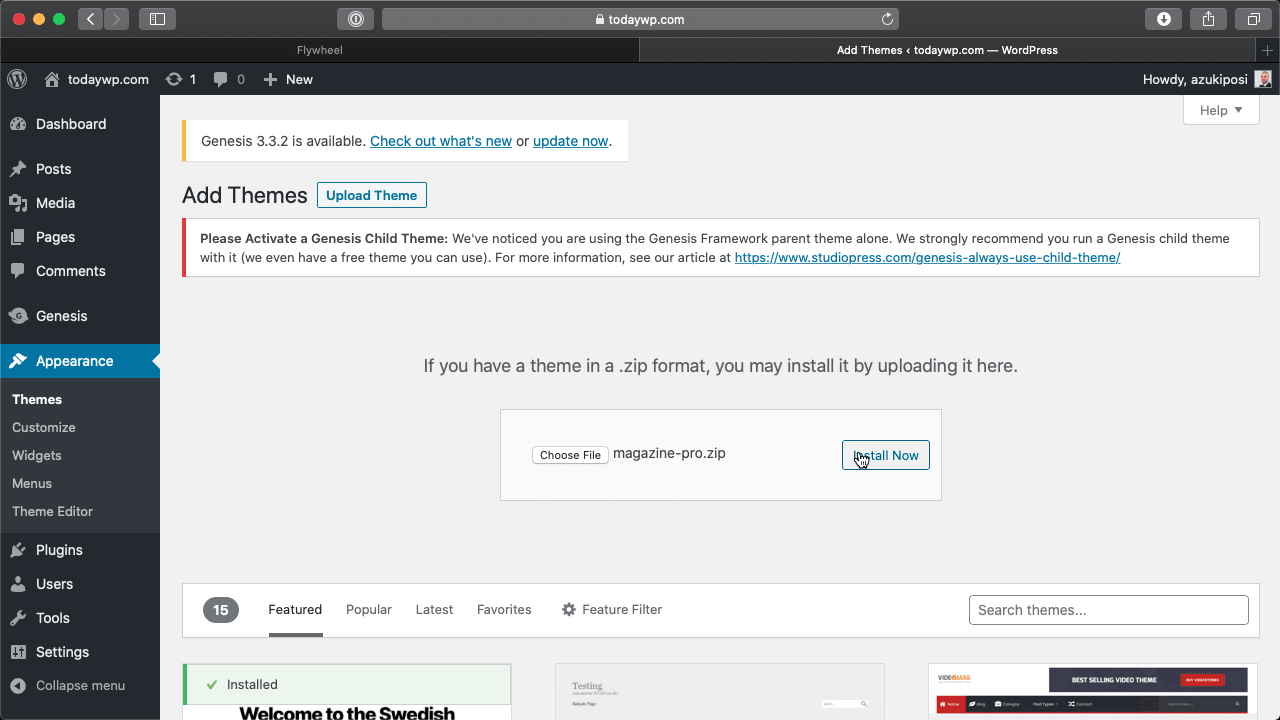
Task: Open the Installed theme thumbnail
Action: click(347, 691)
